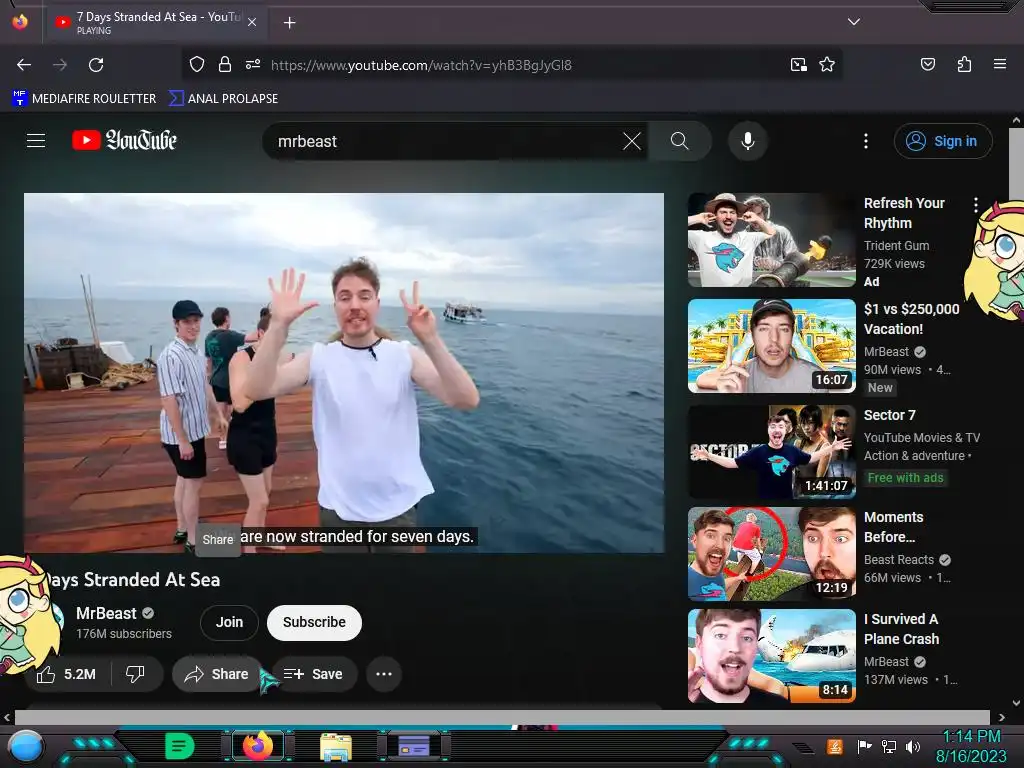Open YouTube settings three-dot menu
Screen dimensions: 1024x768
coord(866,141)
